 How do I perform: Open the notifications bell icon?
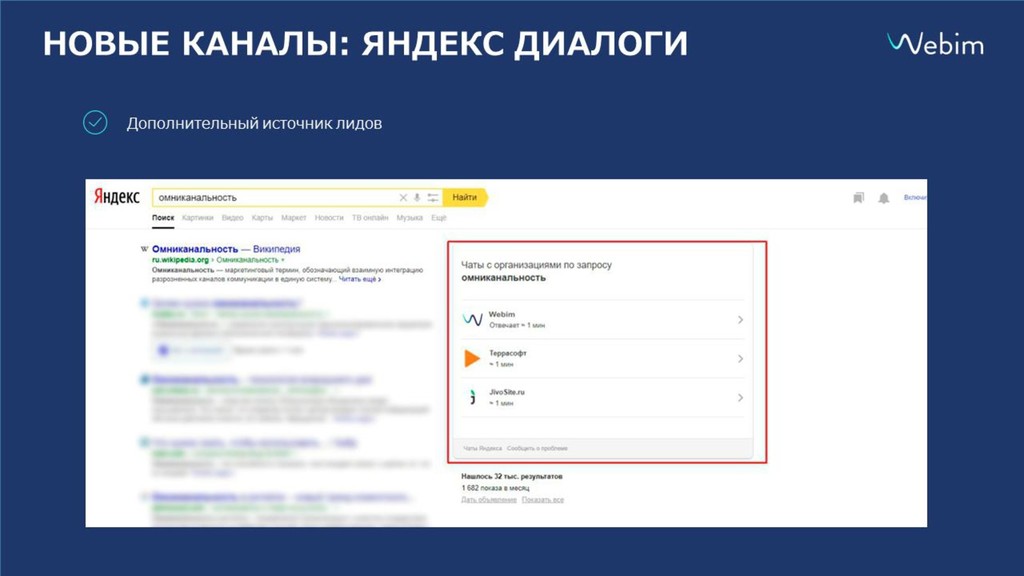[884, 198]
